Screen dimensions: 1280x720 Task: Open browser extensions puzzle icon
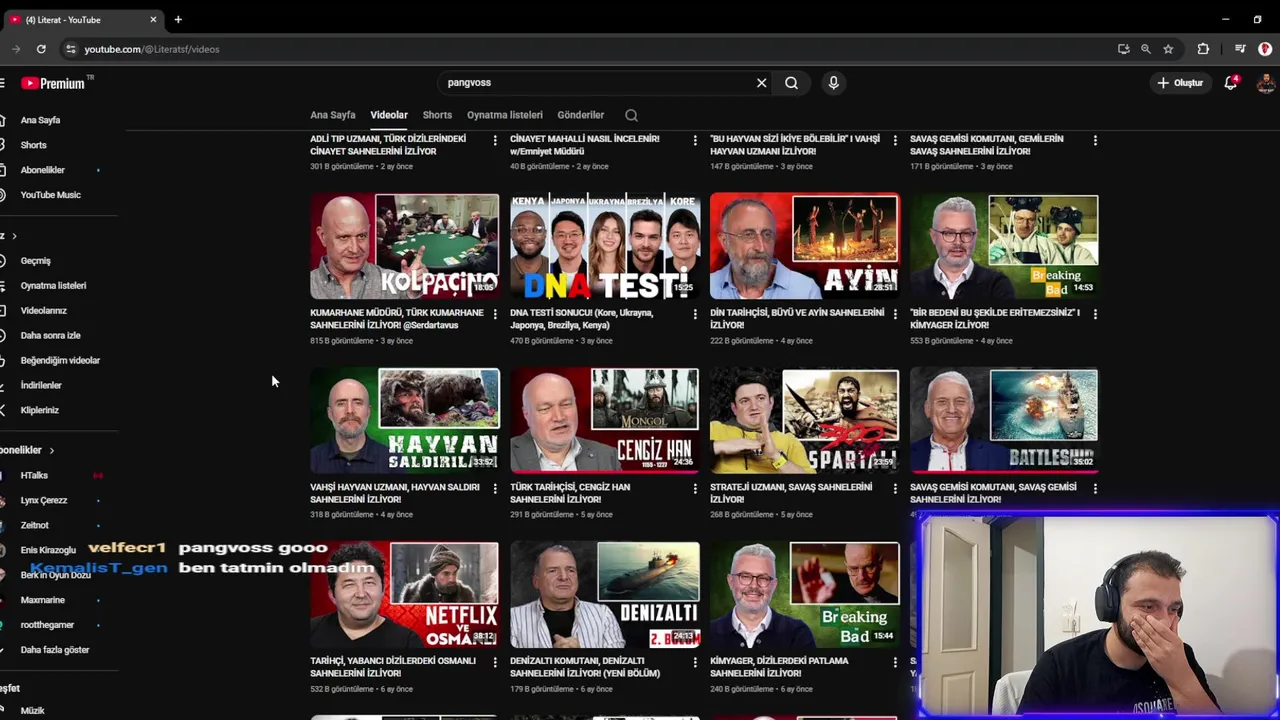pos(1203,49)
